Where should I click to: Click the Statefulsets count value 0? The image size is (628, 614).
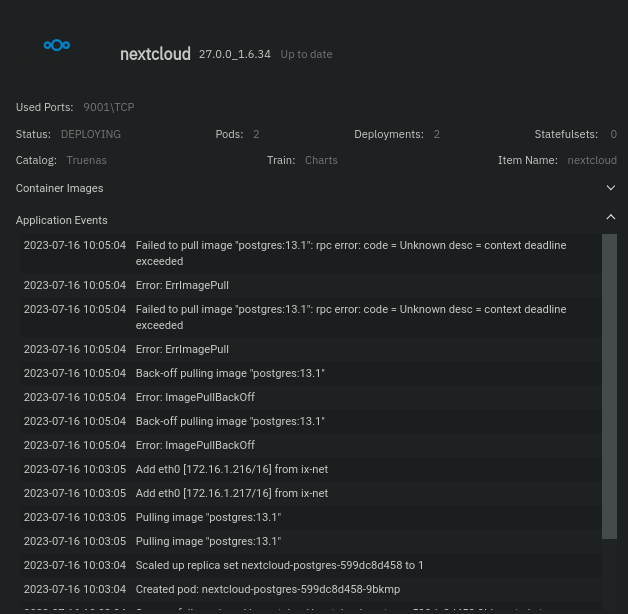[613, 134]
